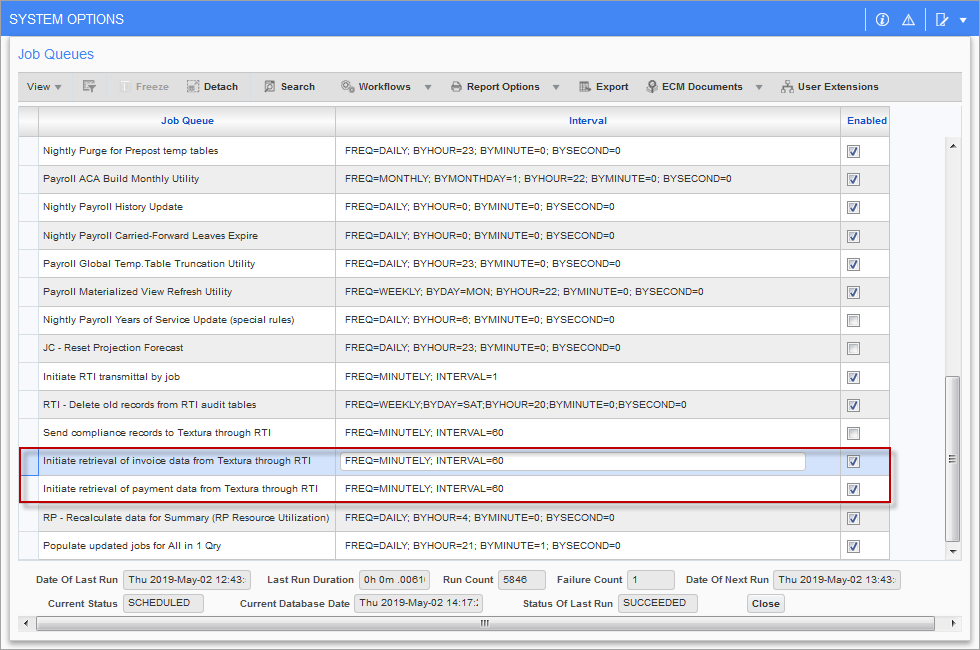Open the View menu

(44, 87)
